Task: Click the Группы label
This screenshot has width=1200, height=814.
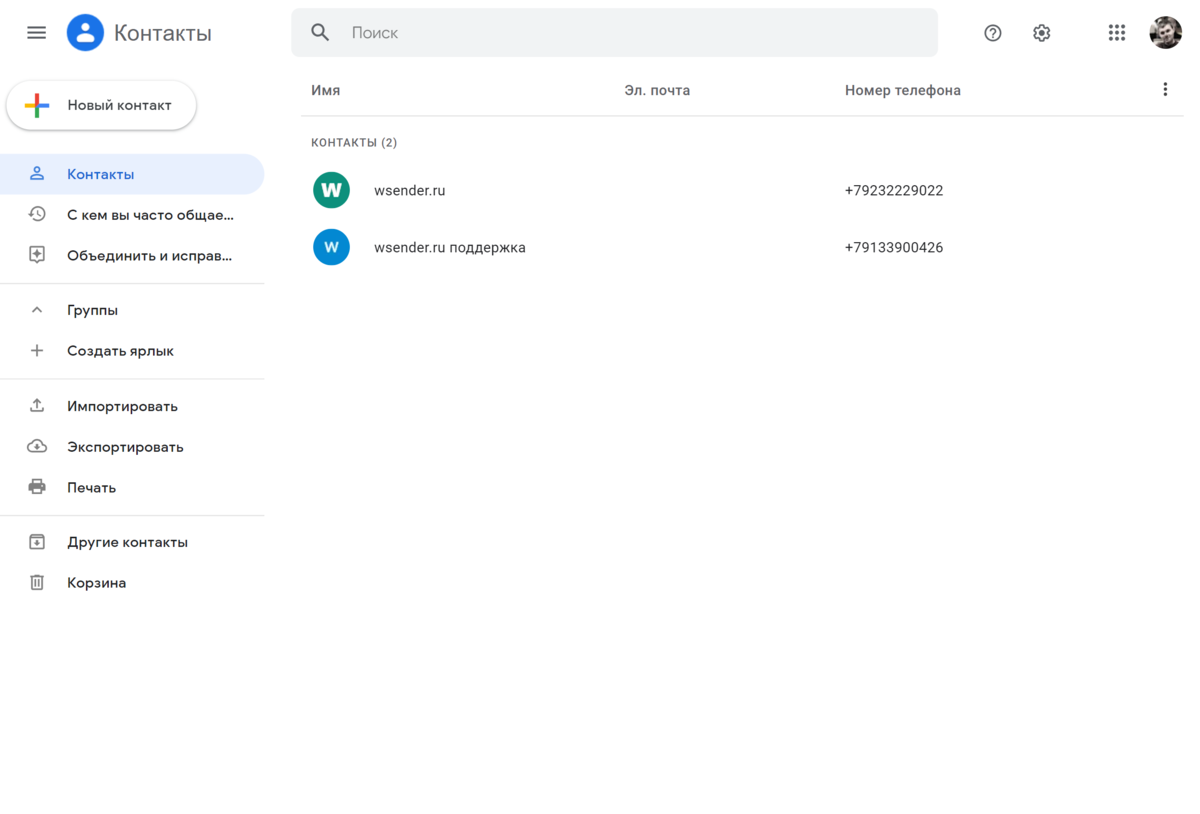Action: (92, 310)
